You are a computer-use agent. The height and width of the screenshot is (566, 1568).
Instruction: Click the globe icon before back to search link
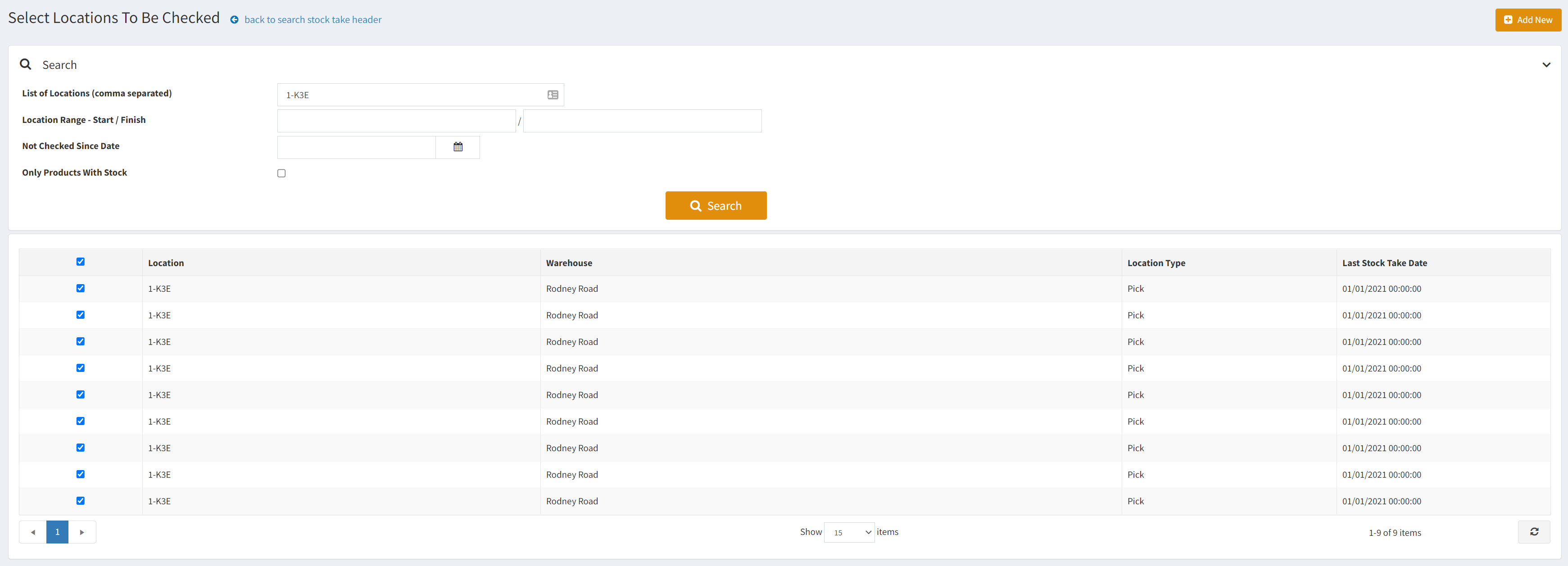tap(234, 19)
